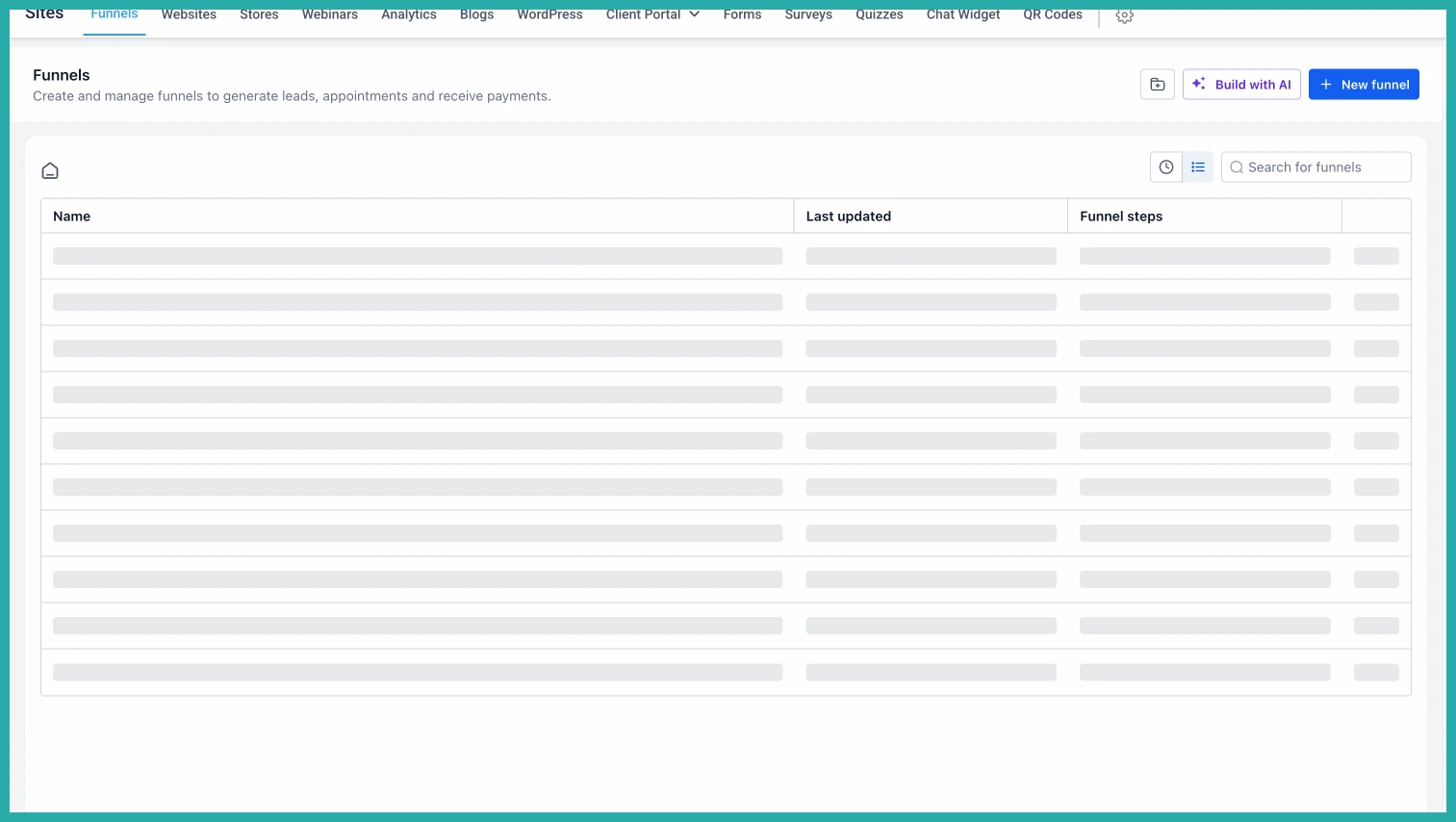The width and height of the screenshot is (1456, 822).
Task: Go to the QR Codes tab
Action: tap(1053, 14)
